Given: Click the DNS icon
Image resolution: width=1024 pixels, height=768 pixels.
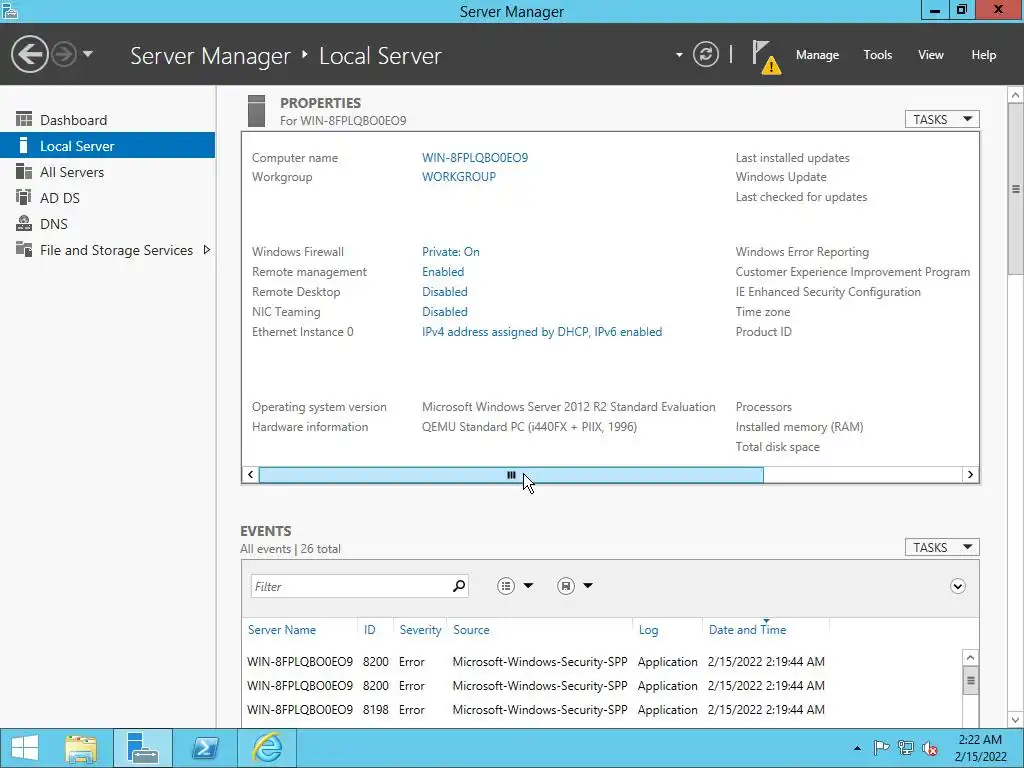Looking at the screenshot, I should (24, 223).
